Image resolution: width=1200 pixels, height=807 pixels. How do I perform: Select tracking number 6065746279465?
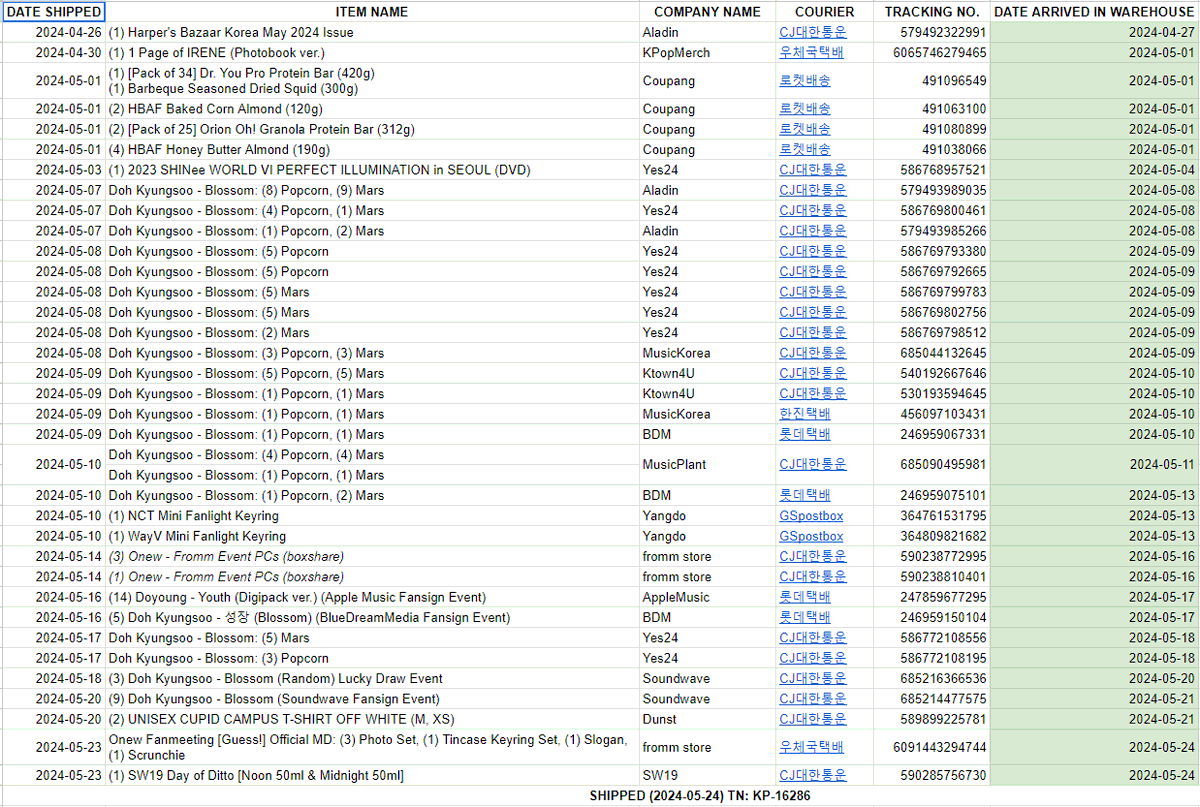(x=932, y=53)
